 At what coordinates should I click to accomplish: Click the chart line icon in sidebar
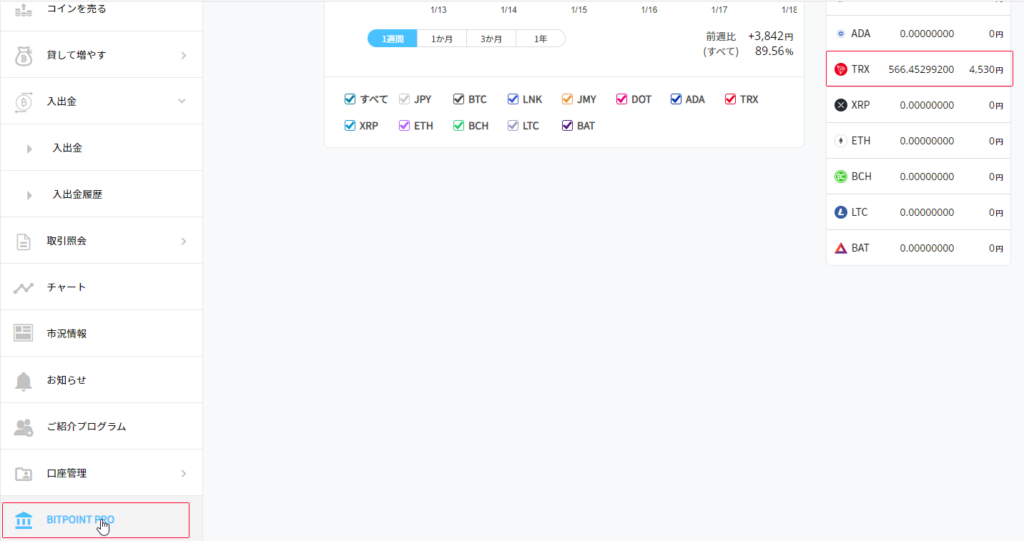(24, 288)
